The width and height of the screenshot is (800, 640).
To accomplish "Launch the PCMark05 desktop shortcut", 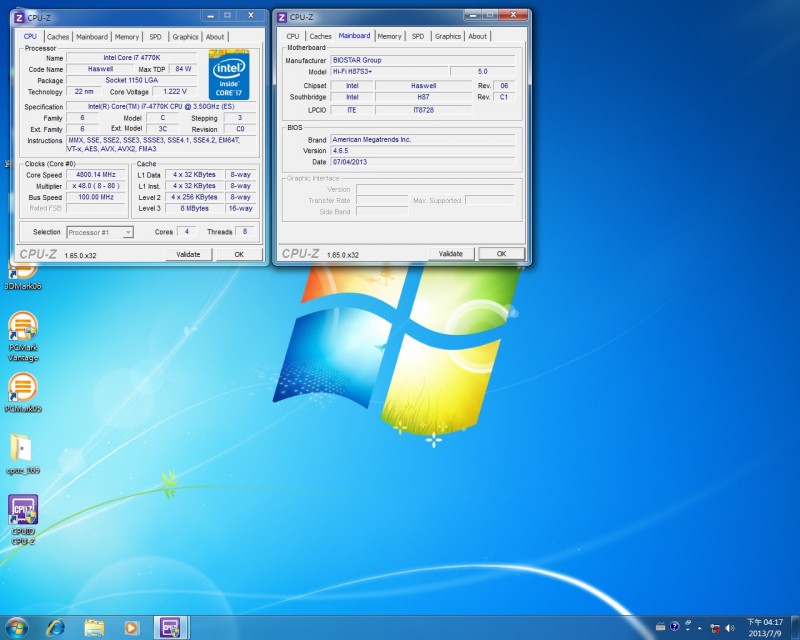I will [x=23, y=392].
